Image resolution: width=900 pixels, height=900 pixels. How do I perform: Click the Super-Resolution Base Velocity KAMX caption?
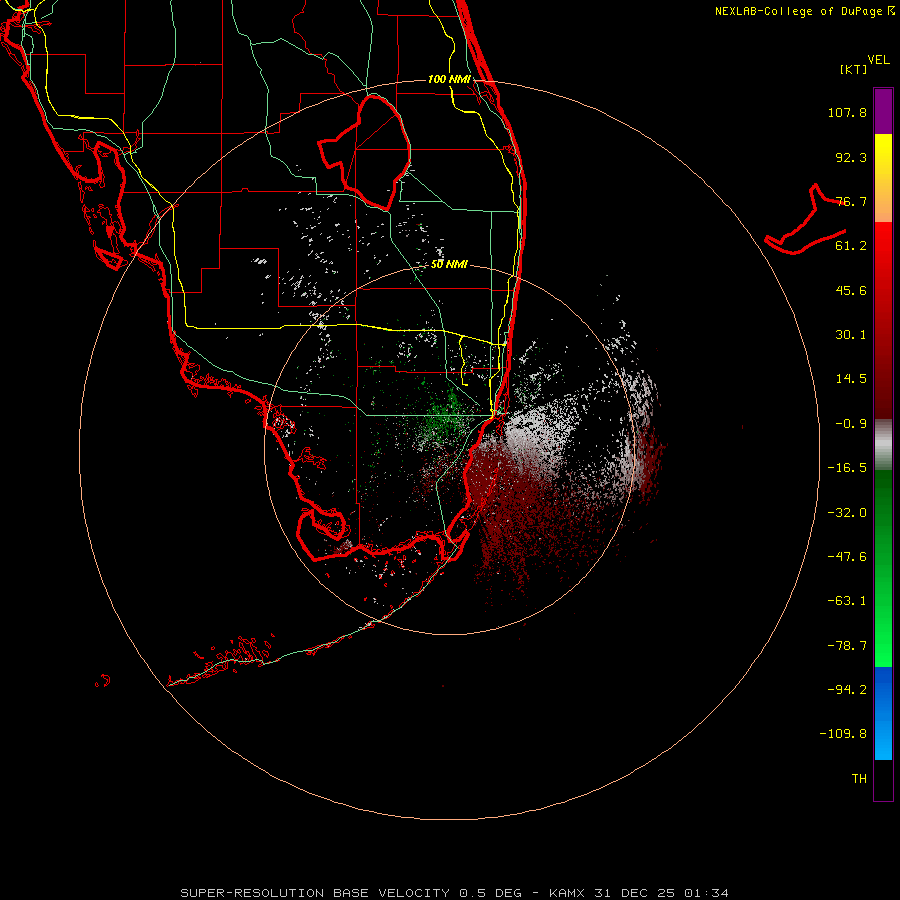pos(454,893)
